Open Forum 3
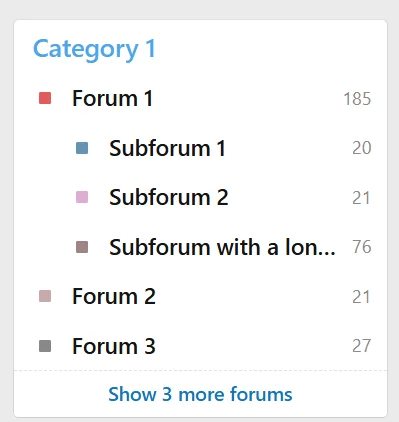 coord(114,346)
